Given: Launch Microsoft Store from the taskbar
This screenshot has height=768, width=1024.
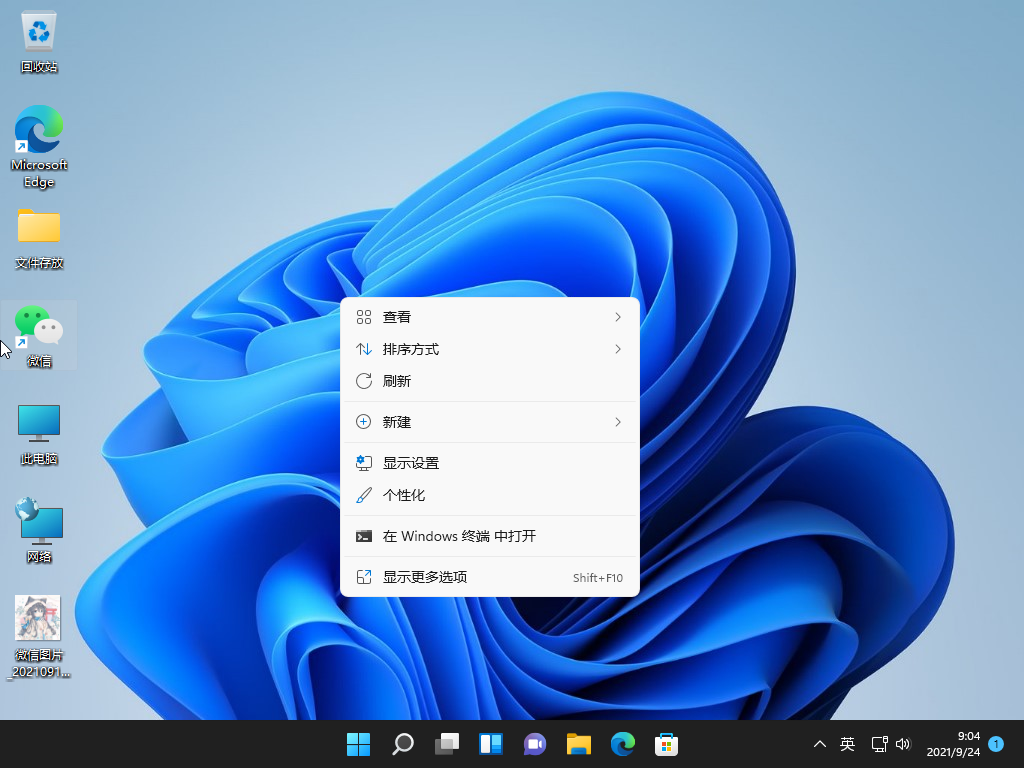Looking at the screenshot, I should [666, 744].
